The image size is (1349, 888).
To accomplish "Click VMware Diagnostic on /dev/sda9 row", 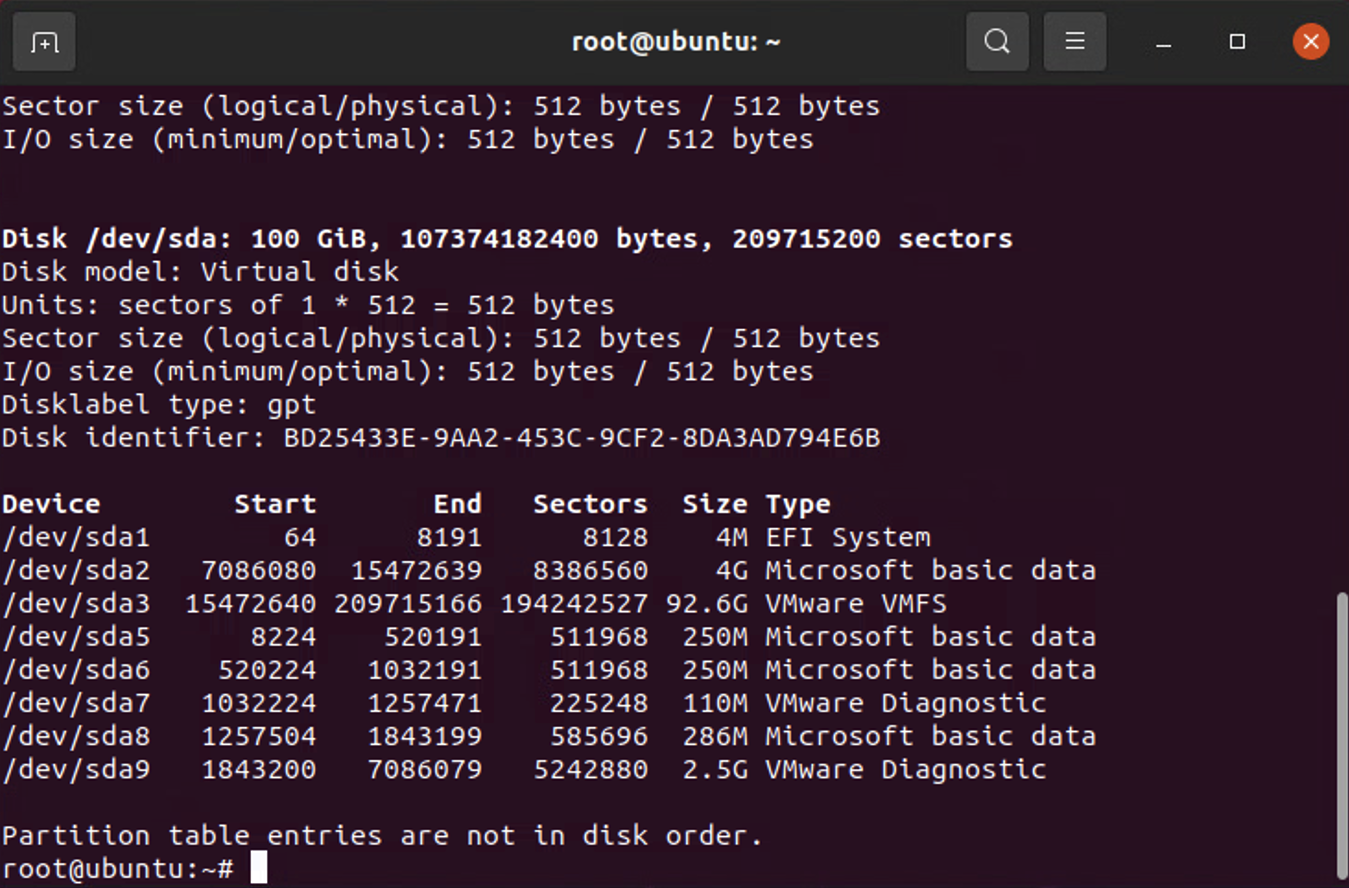I will pos(906,769).
